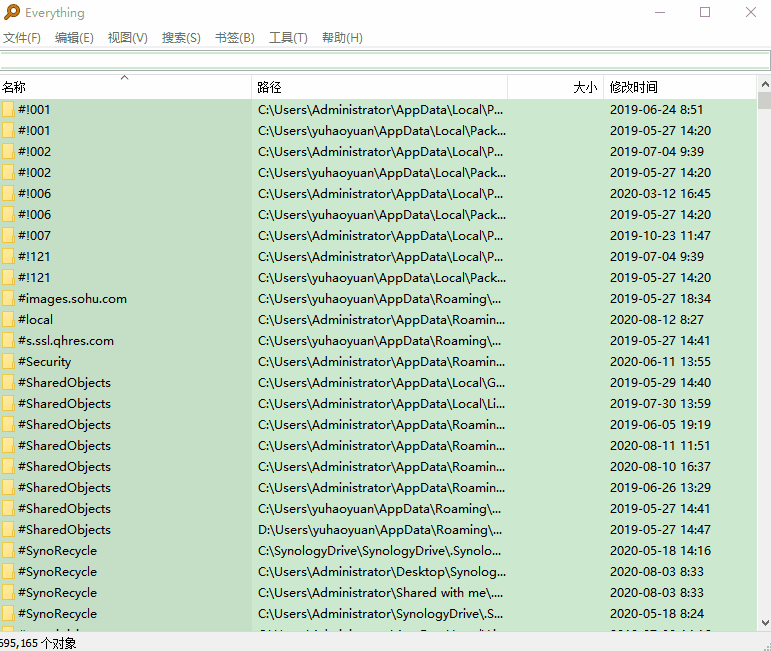
Task: Select #s.ssl.qhres.com folder name
Action: 66,340
